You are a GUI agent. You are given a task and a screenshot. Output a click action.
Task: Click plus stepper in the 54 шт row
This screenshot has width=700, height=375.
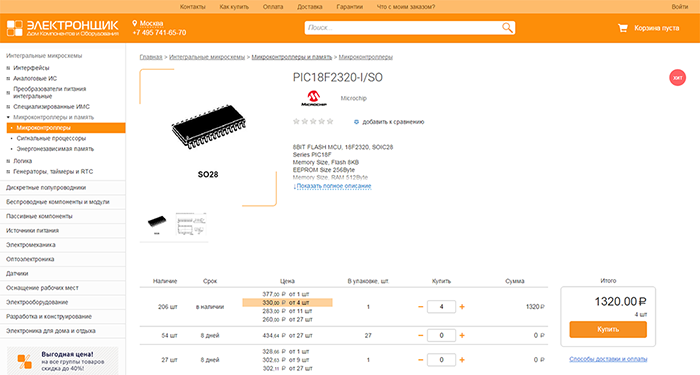[462, 335]
